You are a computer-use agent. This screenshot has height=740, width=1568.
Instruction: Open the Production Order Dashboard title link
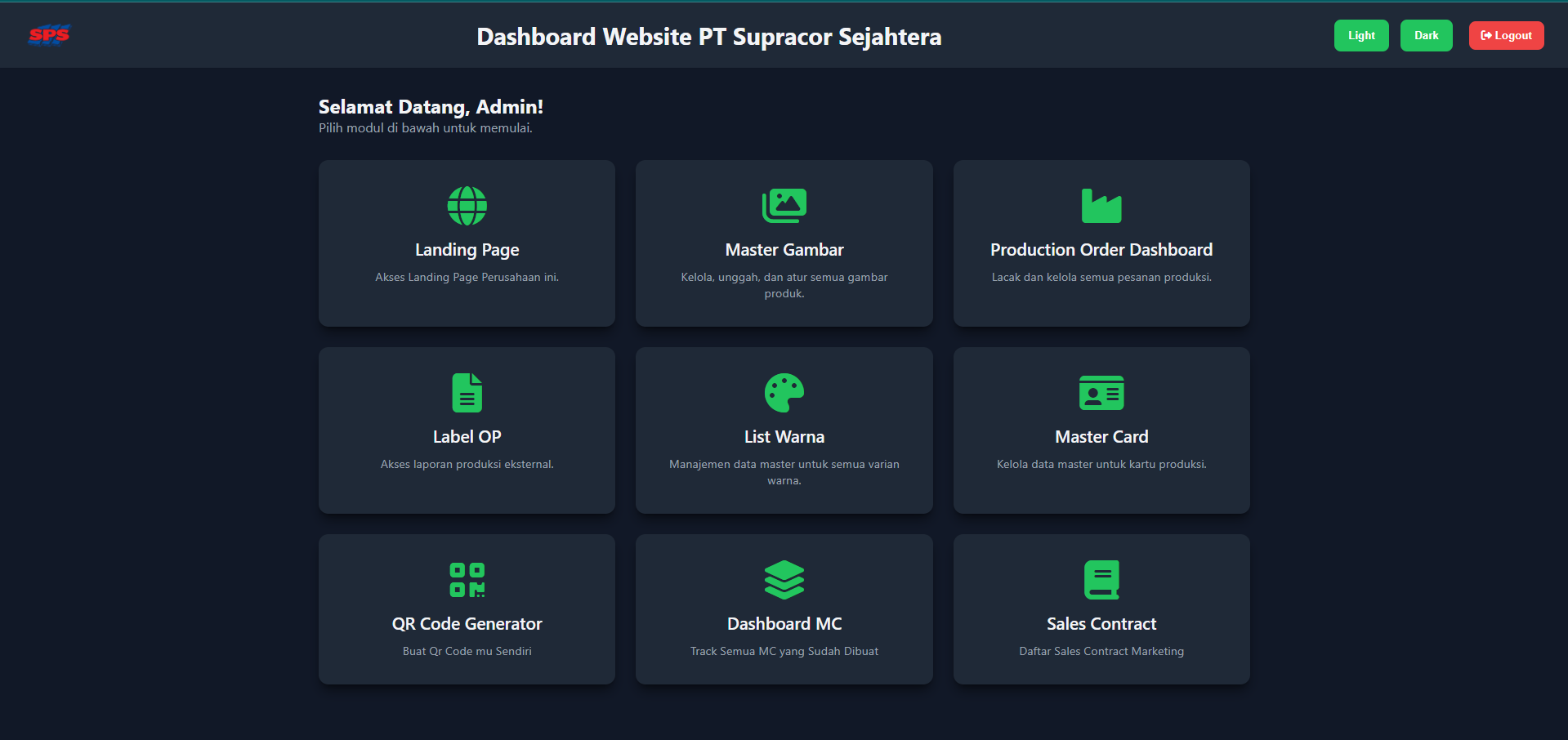1101,250
